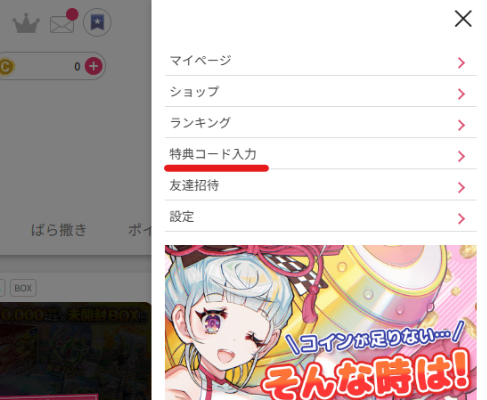Select the BOX filter tag

coord(23,288)
